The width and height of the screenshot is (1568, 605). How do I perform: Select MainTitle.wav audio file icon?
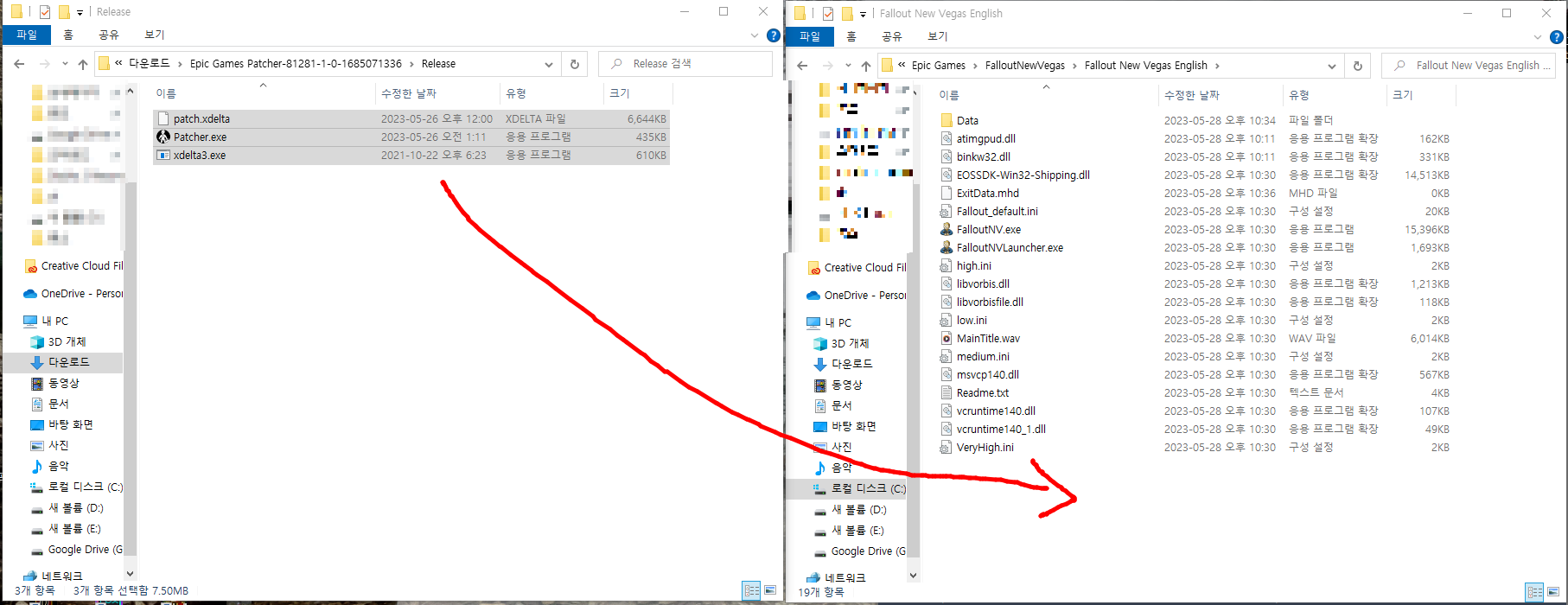coord(947,339)
